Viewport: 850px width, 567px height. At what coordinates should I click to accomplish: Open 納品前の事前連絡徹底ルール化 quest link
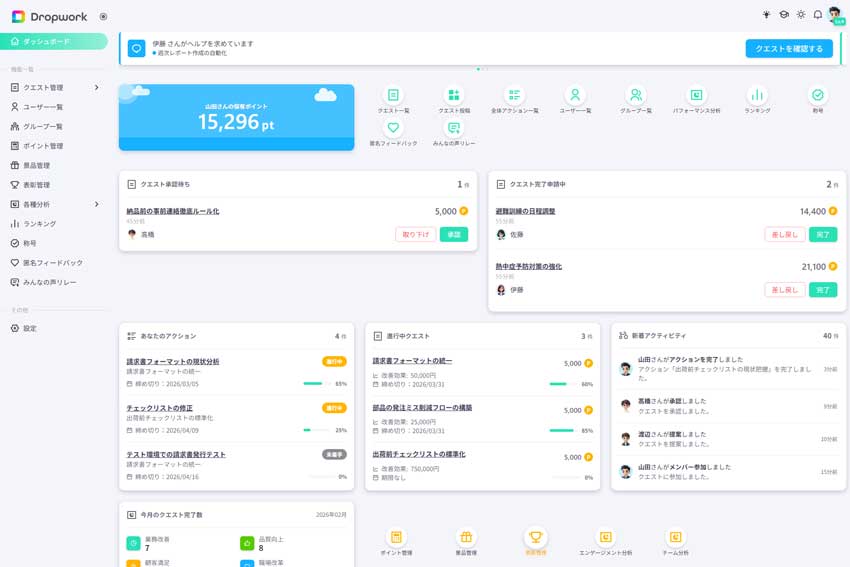[x=173, y=211]
